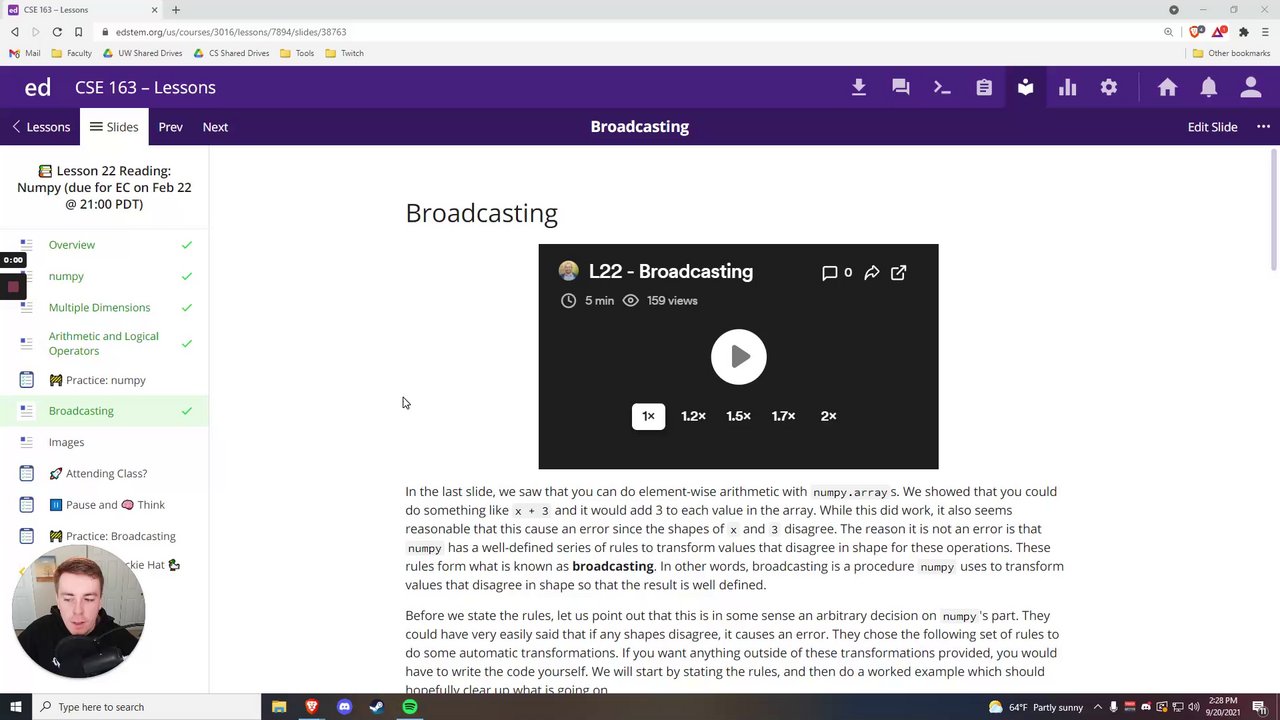Image resolution: width=1280 pixels, height=720 pixels.
Task: Click the bookmark icon beside address bar
Action: (78, 32)
